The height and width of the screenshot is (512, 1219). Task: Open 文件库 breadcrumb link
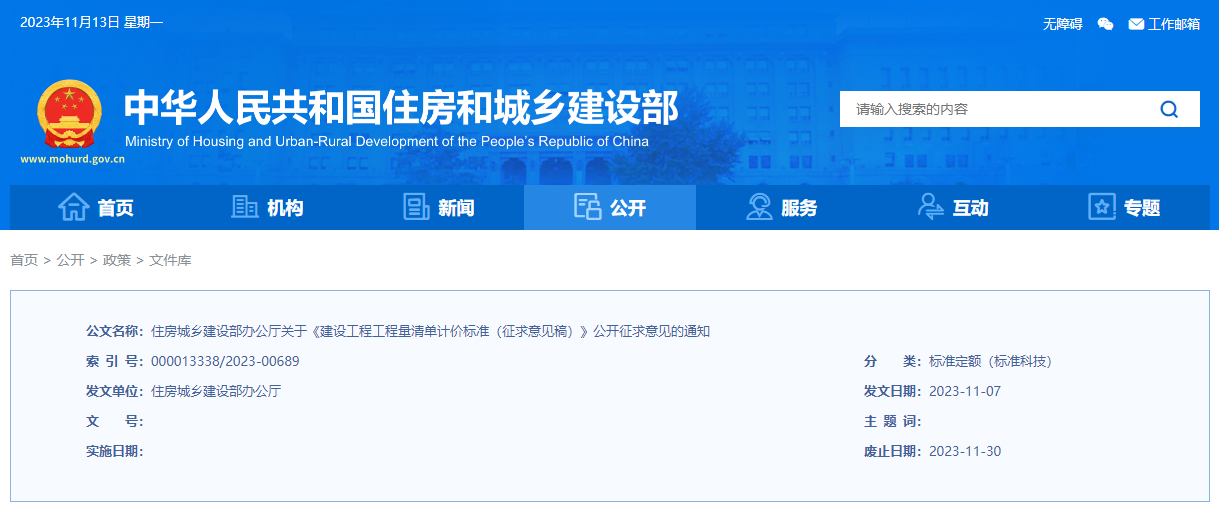[170, 260]
